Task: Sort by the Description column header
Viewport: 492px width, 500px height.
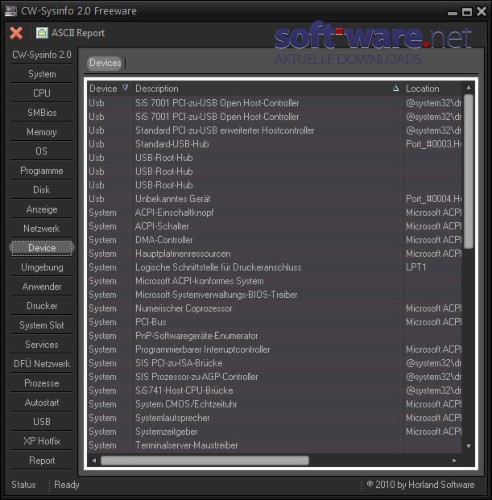Action: (x=267, y=88)
